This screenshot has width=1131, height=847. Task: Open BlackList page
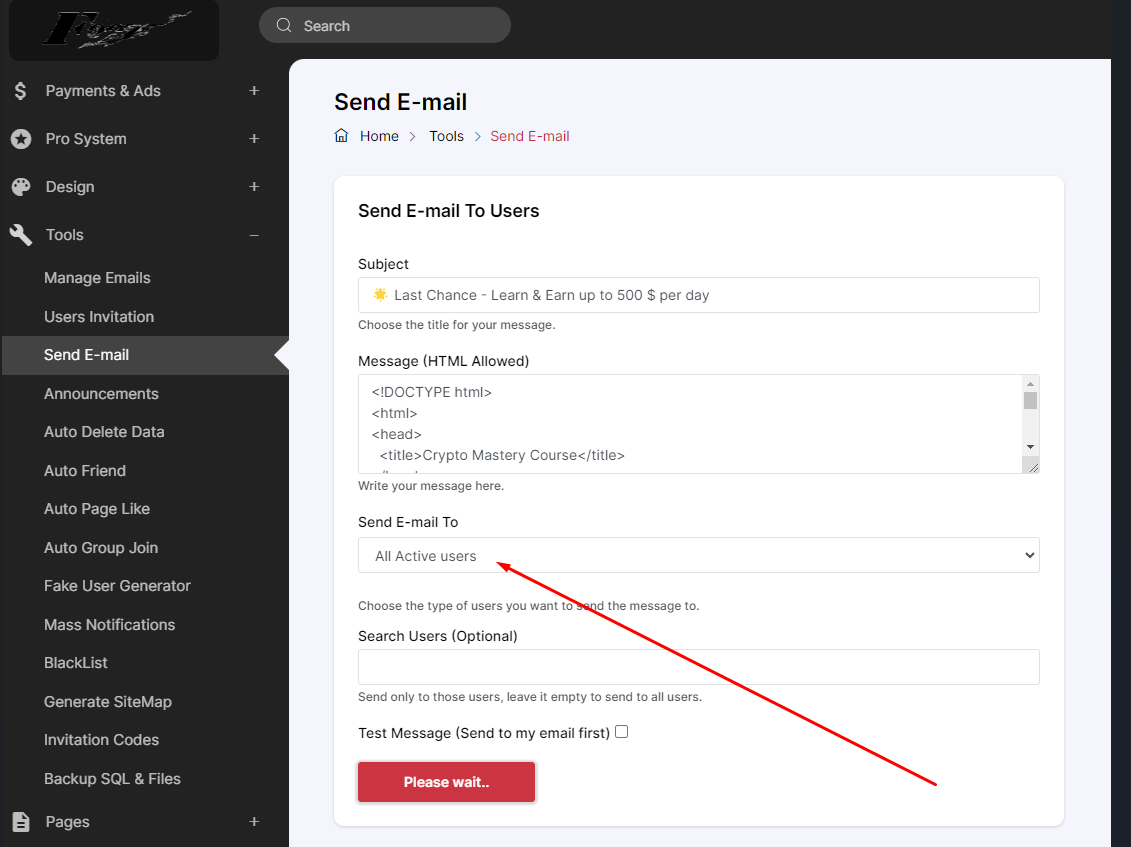click(76, 663)
